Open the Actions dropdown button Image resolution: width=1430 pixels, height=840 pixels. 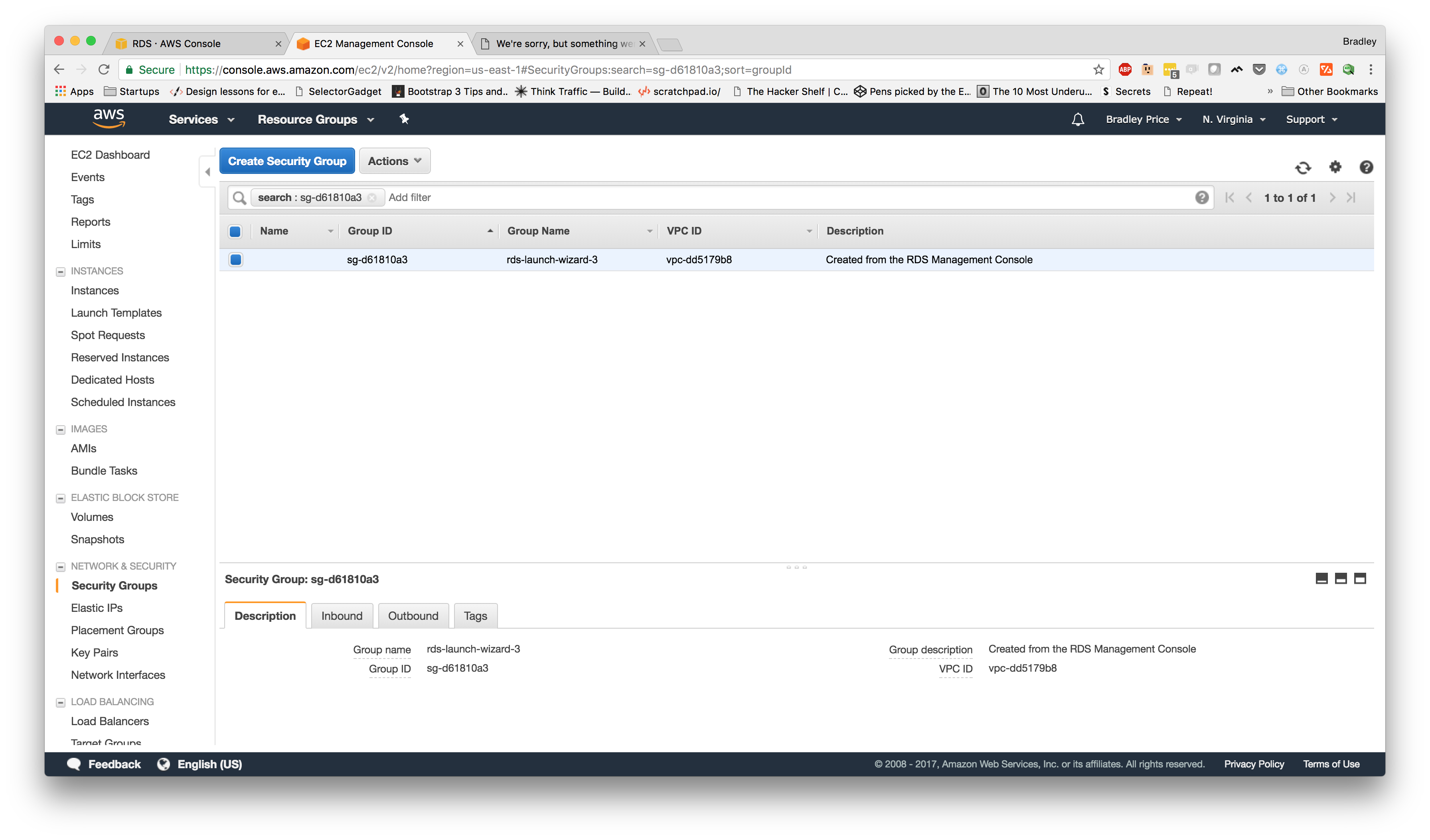[x=394, y=161]
